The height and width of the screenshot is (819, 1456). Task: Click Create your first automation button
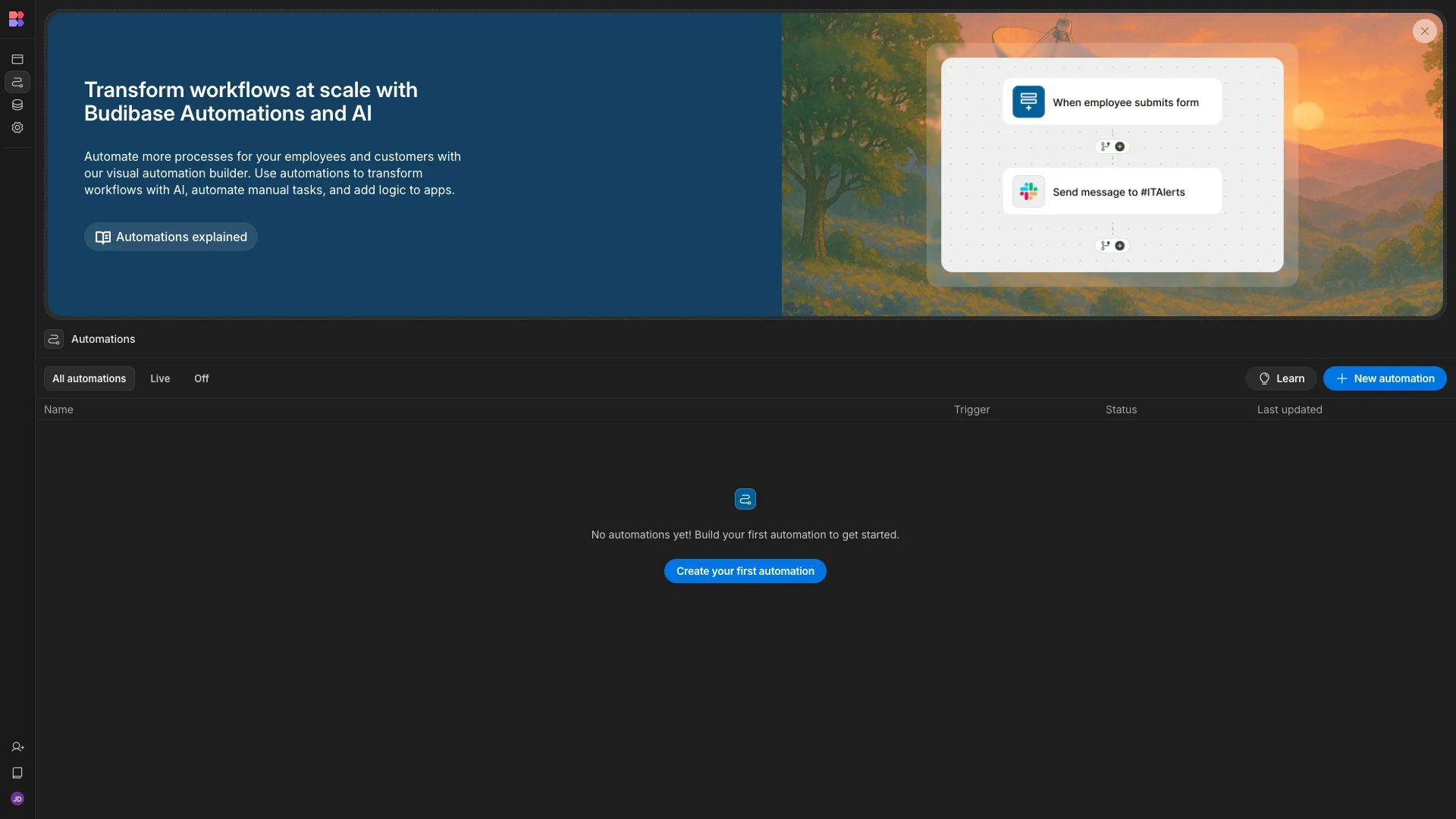click(745, 571)
